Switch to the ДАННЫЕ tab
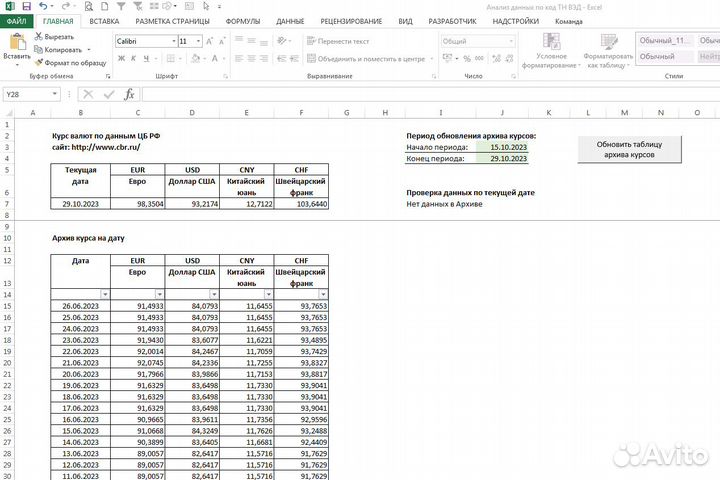720x480 pixels. pyautogui.click(x=290, y=21)
